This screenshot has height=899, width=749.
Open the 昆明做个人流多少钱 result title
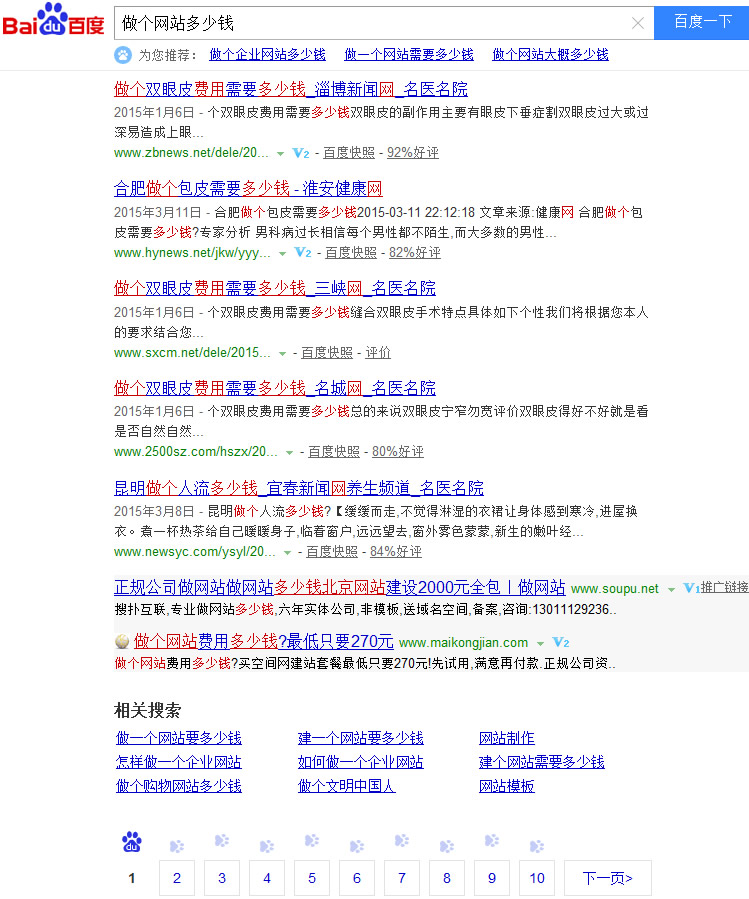tap(299, 488)
